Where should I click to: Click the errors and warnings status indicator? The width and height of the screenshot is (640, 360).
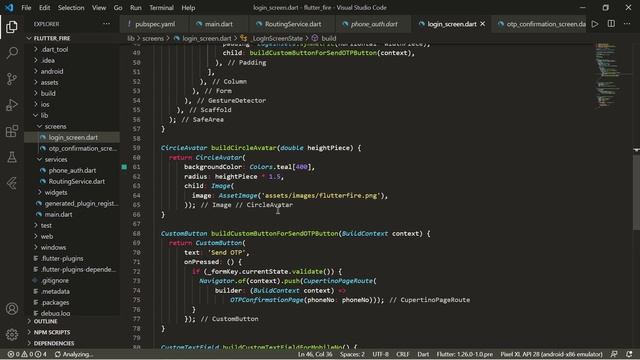(x=27, y=354)
